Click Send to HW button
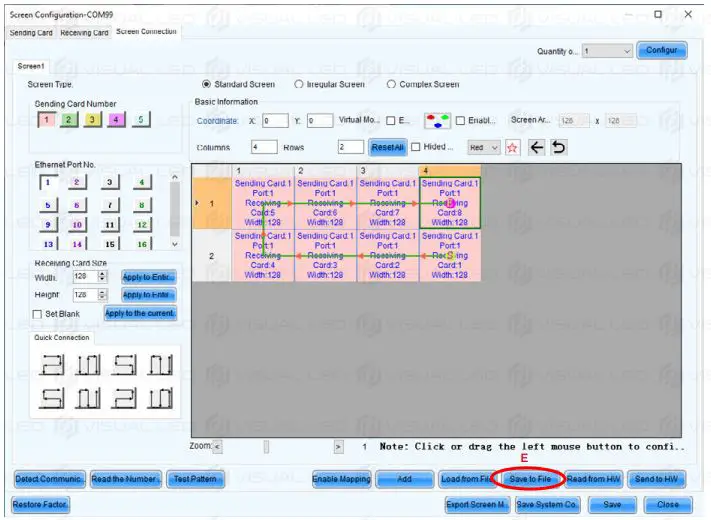Image resolution: width=711 pixels, height=520 pixels. [656, 479]
